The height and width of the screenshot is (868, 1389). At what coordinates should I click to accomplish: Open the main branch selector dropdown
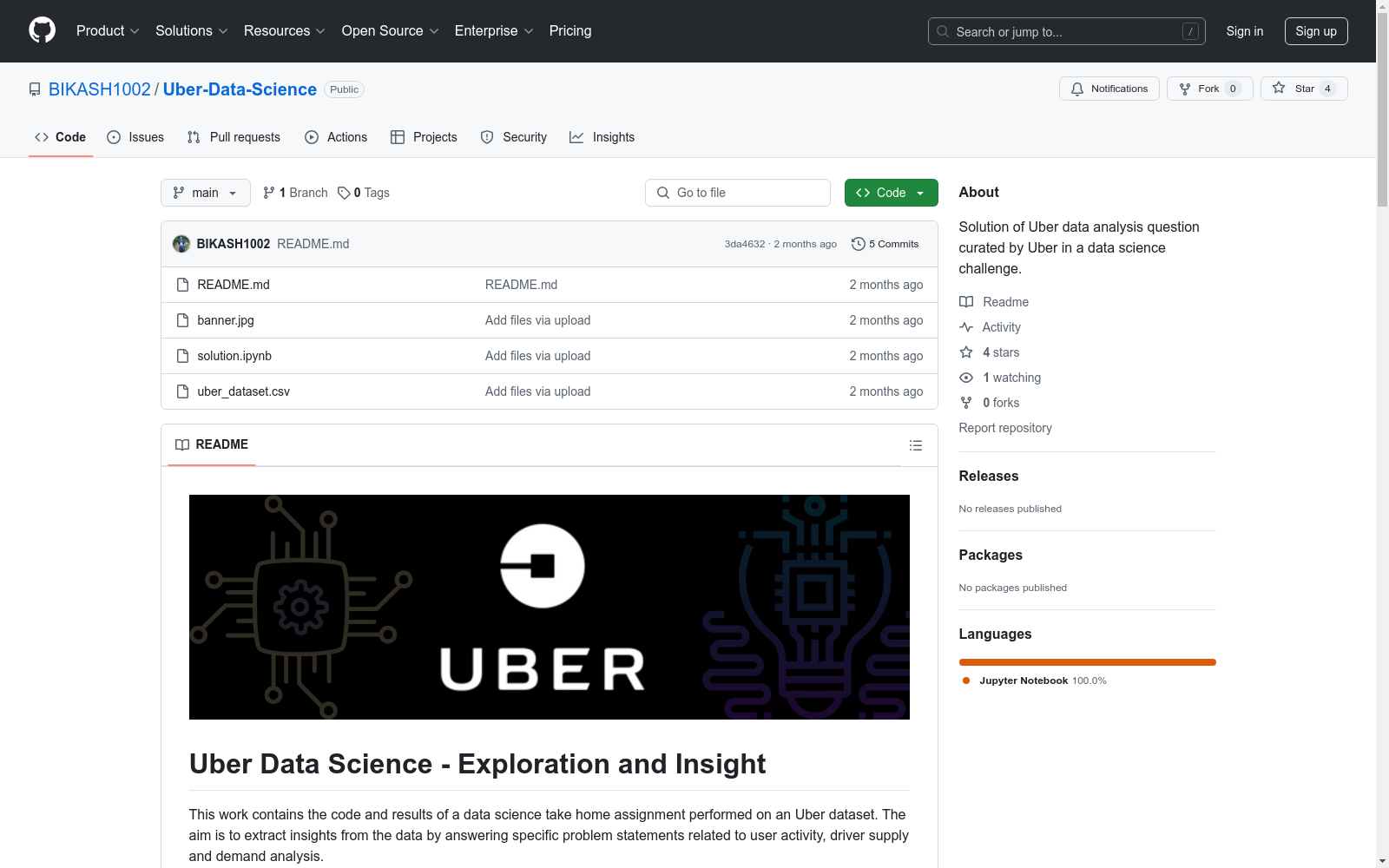206,193
